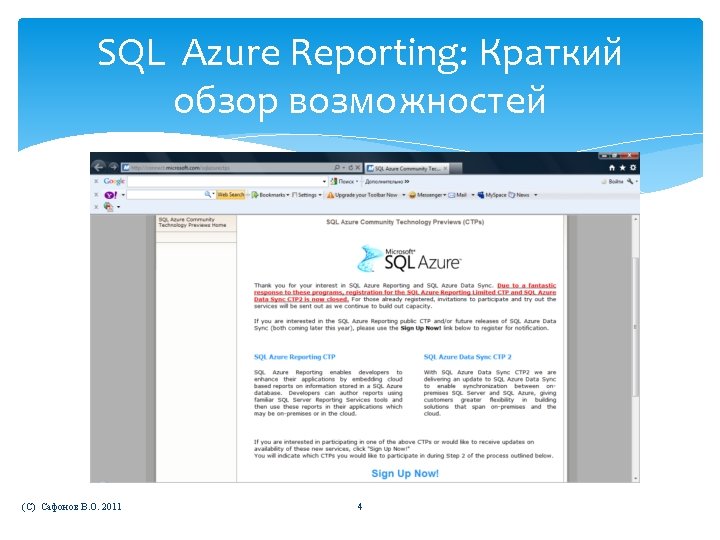Expand dropdown arrow after News
The height and width of the screenshot is (540, 720).
(535, 195)
